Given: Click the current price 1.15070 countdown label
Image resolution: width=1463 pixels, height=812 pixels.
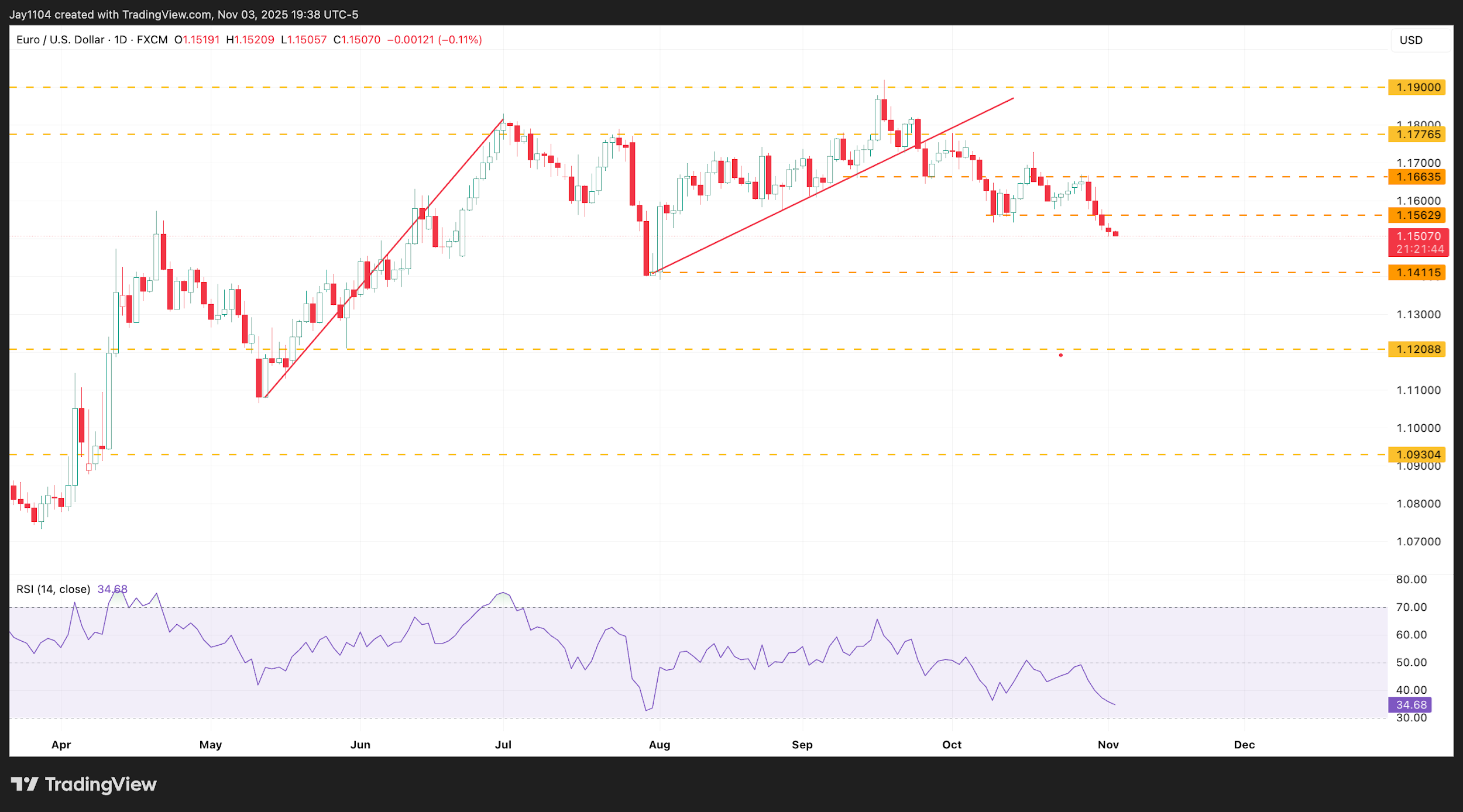Looking at the screenshot, I should (1419, 243).
